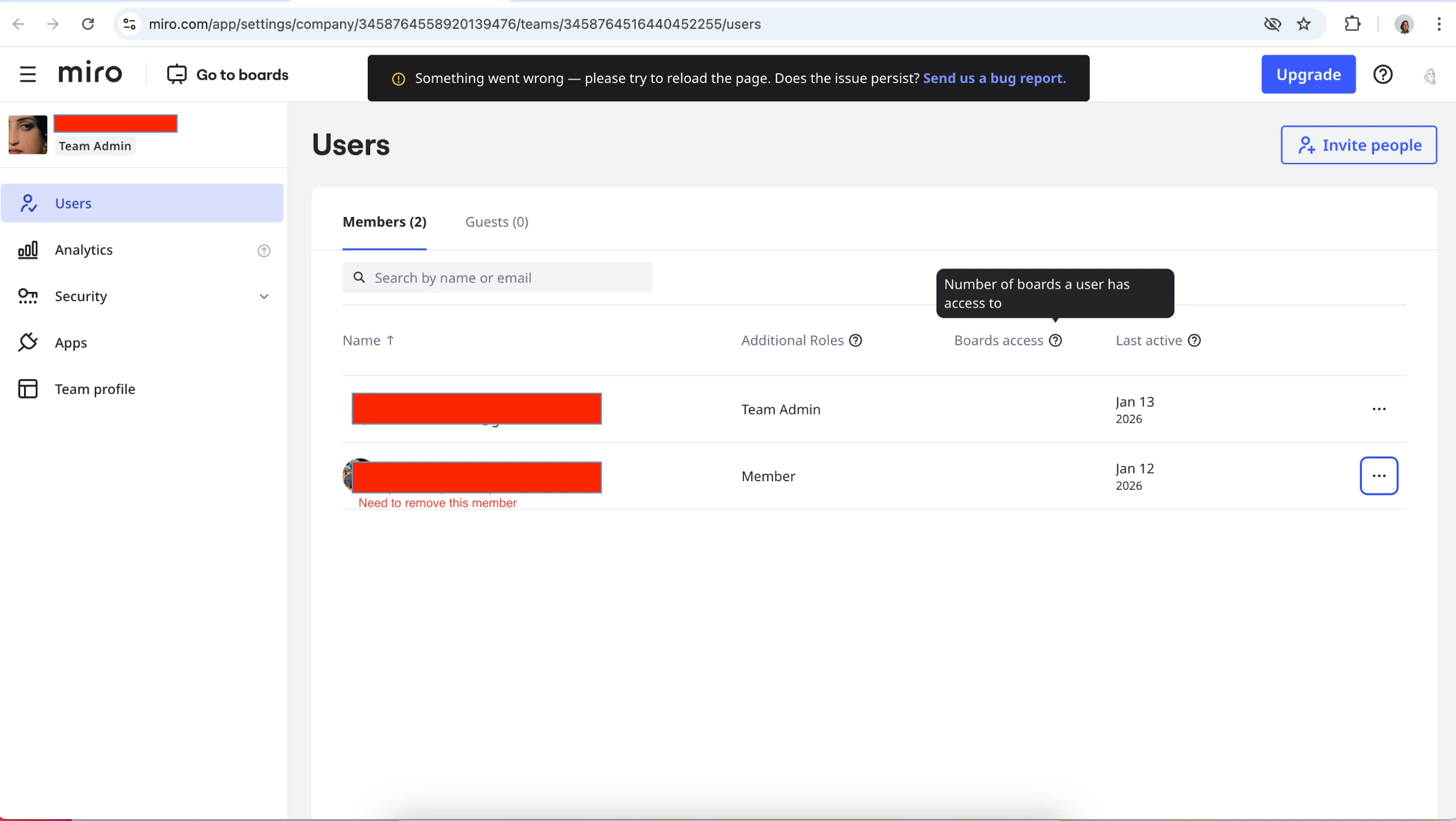The image size is (1456, 821).
Task: Open options menu for Team Admin row
Action: coord(1379,409)
